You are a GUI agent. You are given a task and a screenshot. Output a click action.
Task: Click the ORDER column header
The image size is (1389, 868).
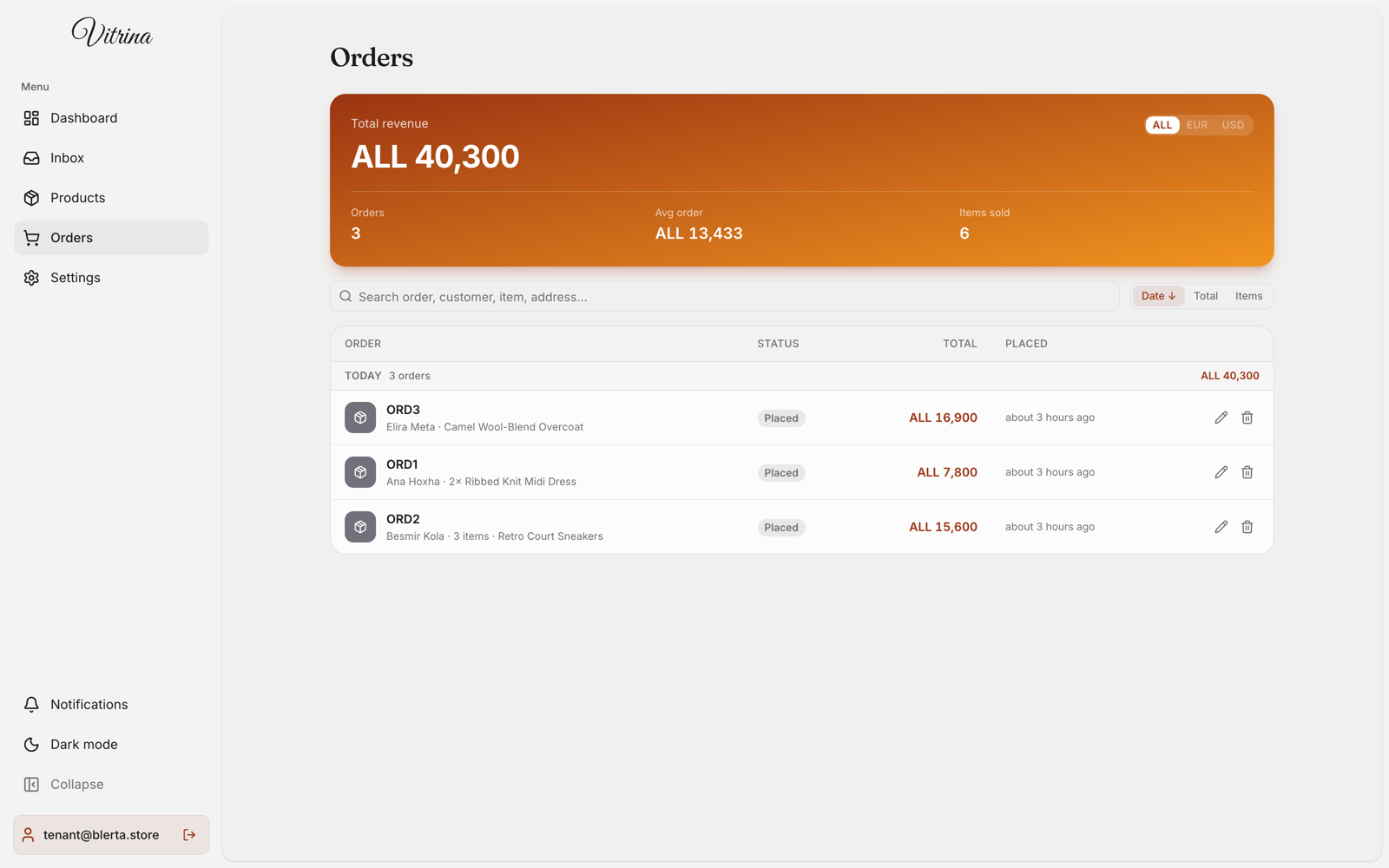coord(363,344)
